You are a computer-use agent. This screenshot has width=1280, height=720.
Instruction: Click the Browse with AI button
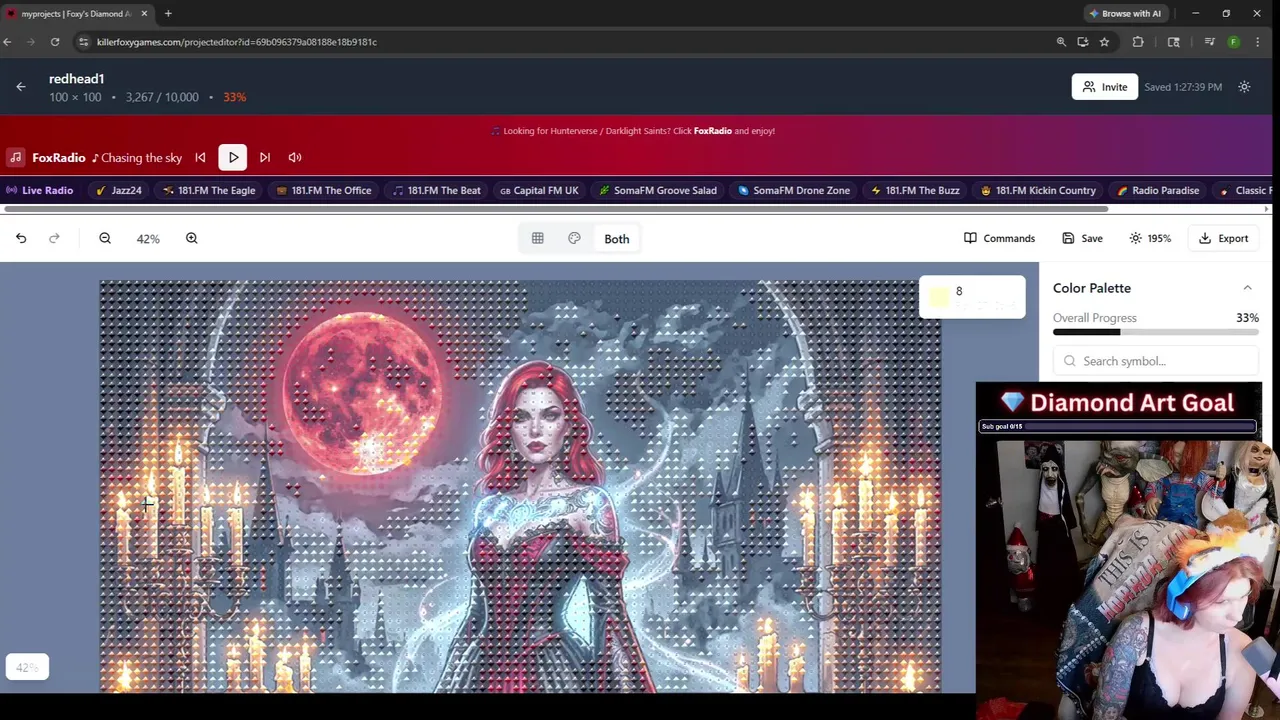(1125, 13)
